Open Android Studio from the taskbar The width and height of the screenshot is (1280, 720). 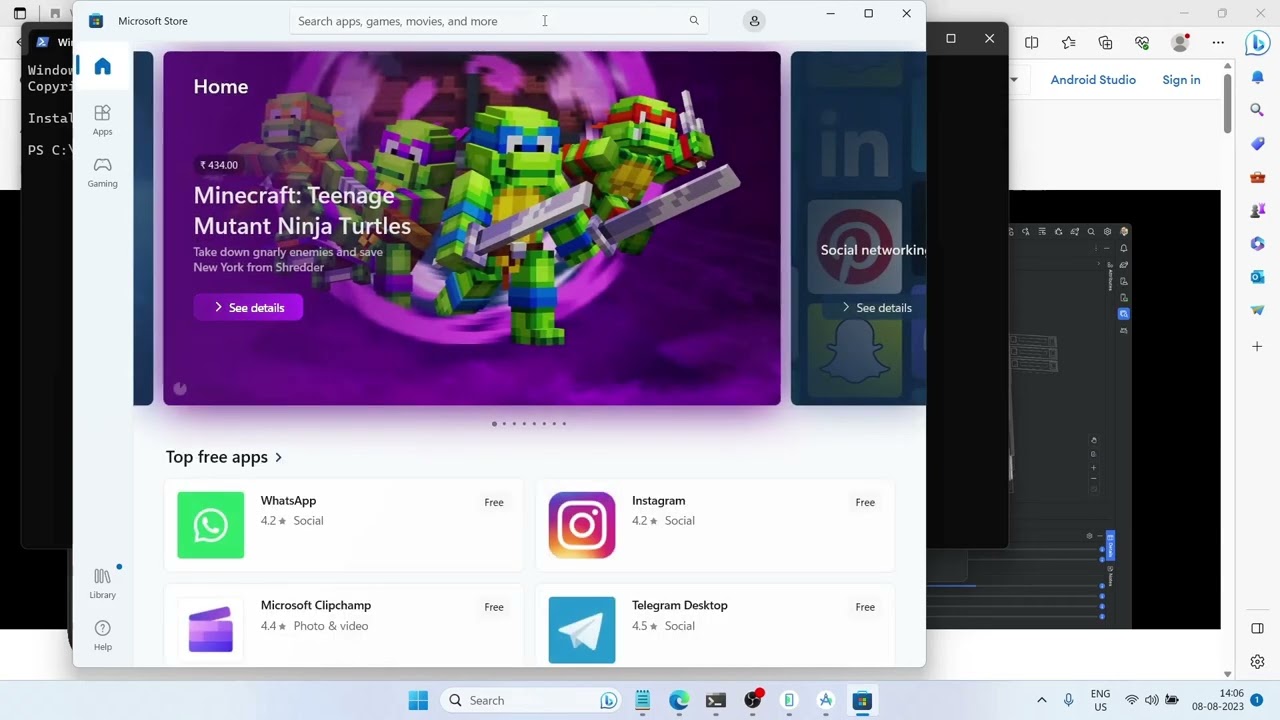point(826,700)
